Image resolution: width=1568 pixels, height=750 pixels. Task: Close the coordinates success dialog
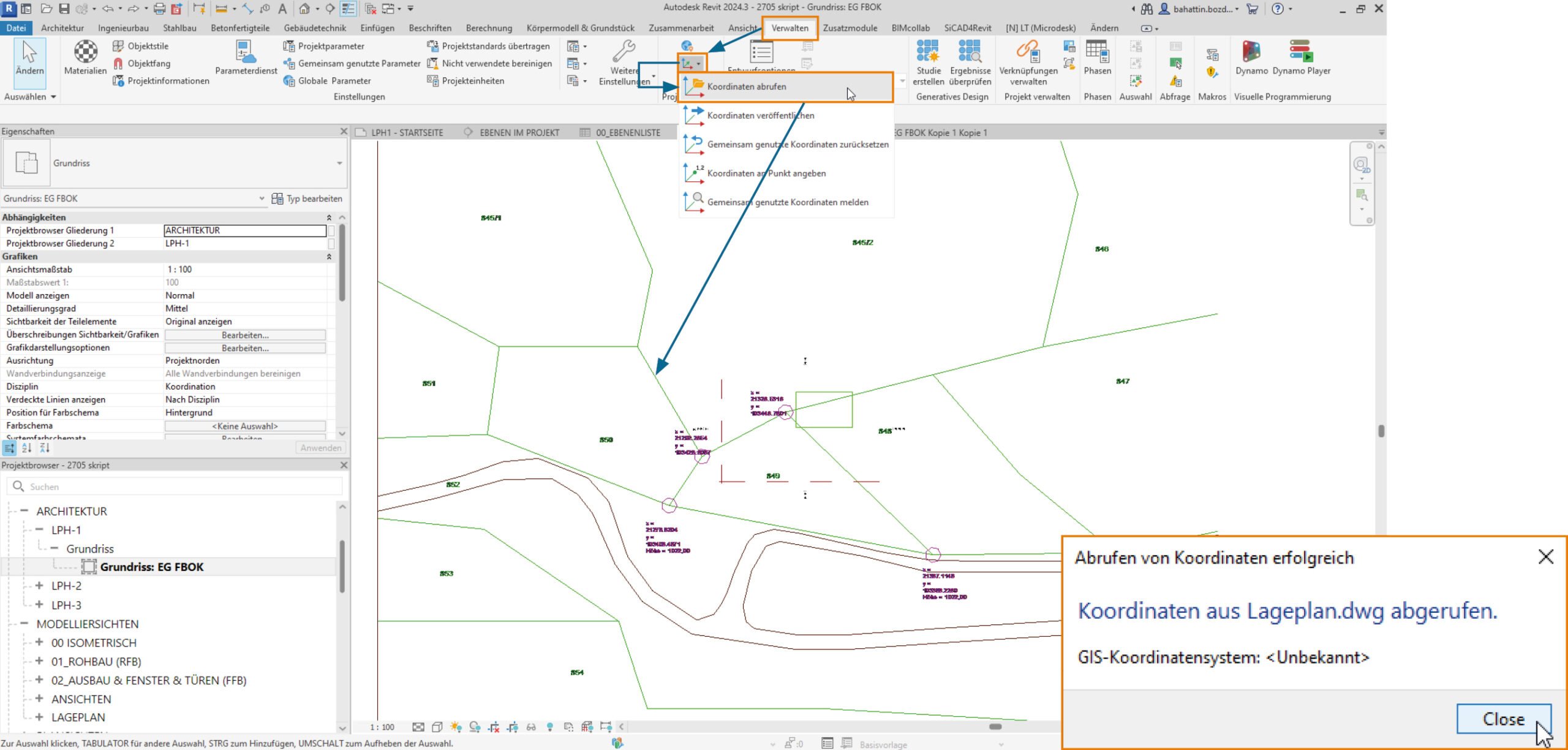point(1504,719)
